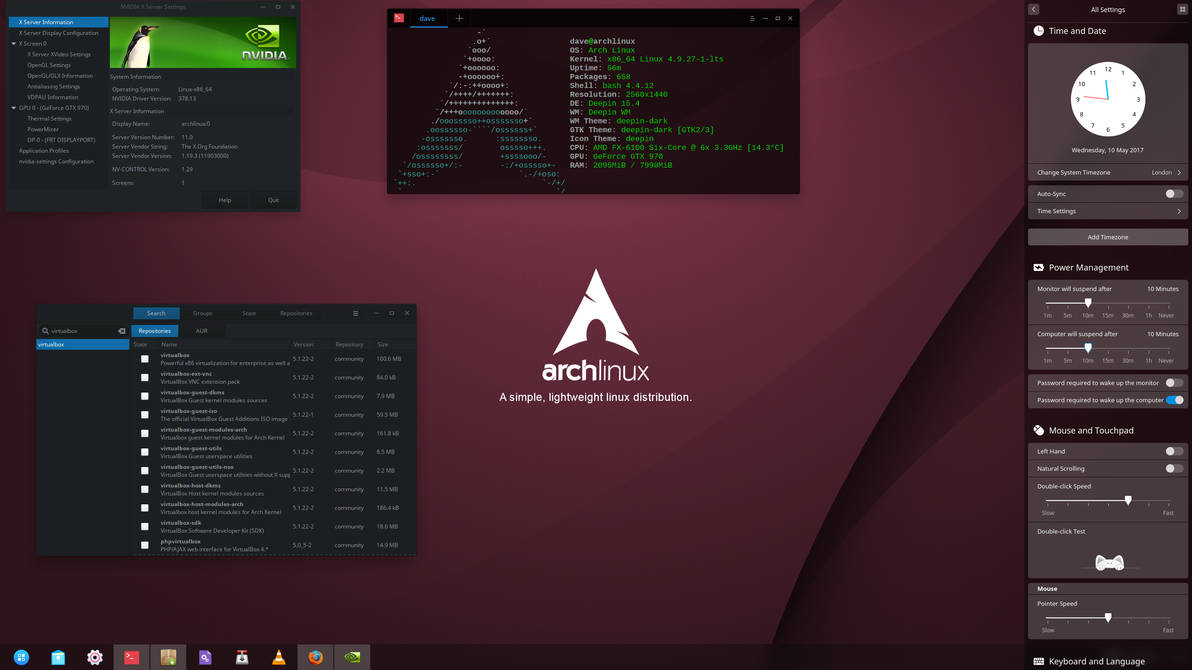Check the virtualbox-guest-iso package checkbox
The image size is (1192, 670).
click(x=144, y=414)
